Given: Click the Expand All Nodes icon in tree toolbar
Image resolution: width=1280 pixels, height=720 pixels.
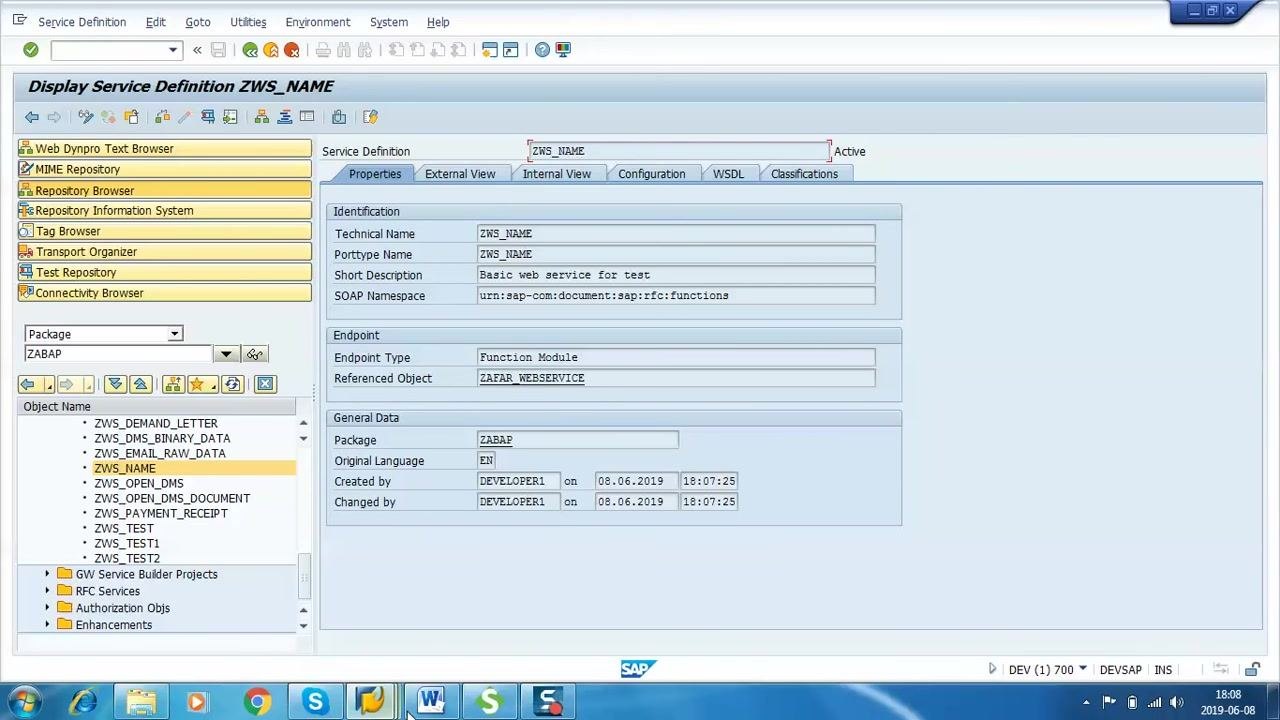Looking at the screenshot, I should click(115, 384).
